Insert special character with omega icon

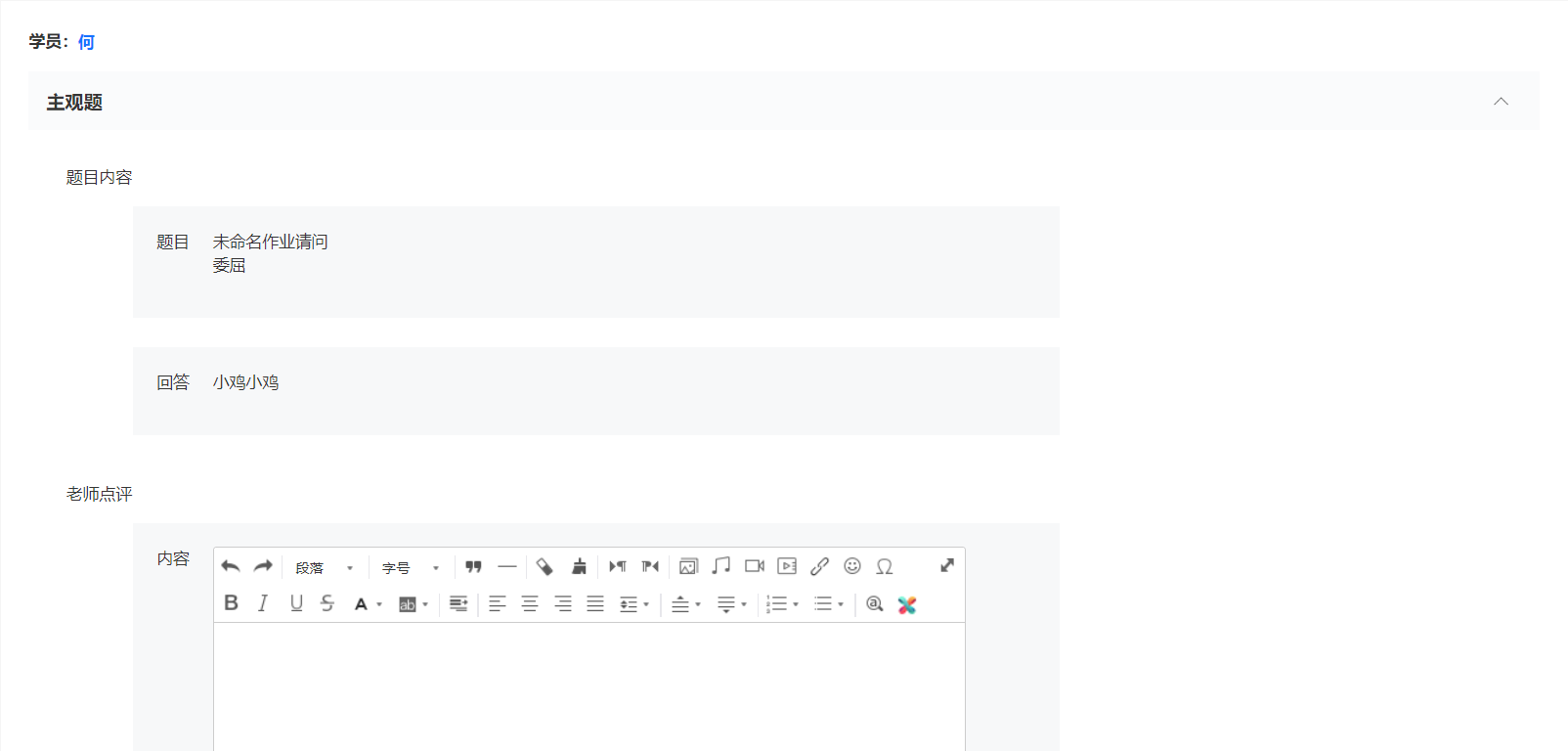(885, 566)
